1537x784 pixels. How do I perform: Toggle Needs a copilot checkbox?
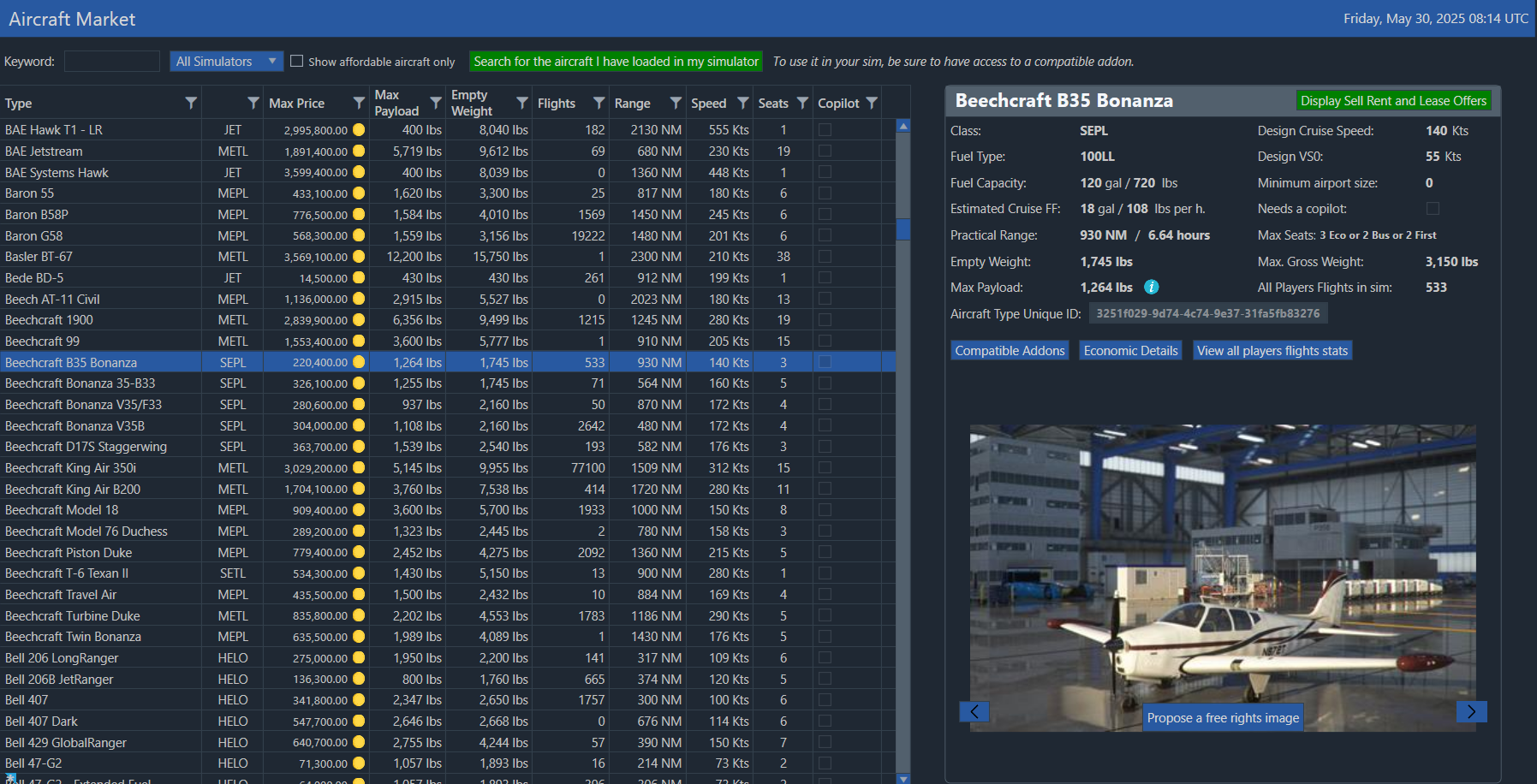pyautogui.click(x=1433, y=209)
